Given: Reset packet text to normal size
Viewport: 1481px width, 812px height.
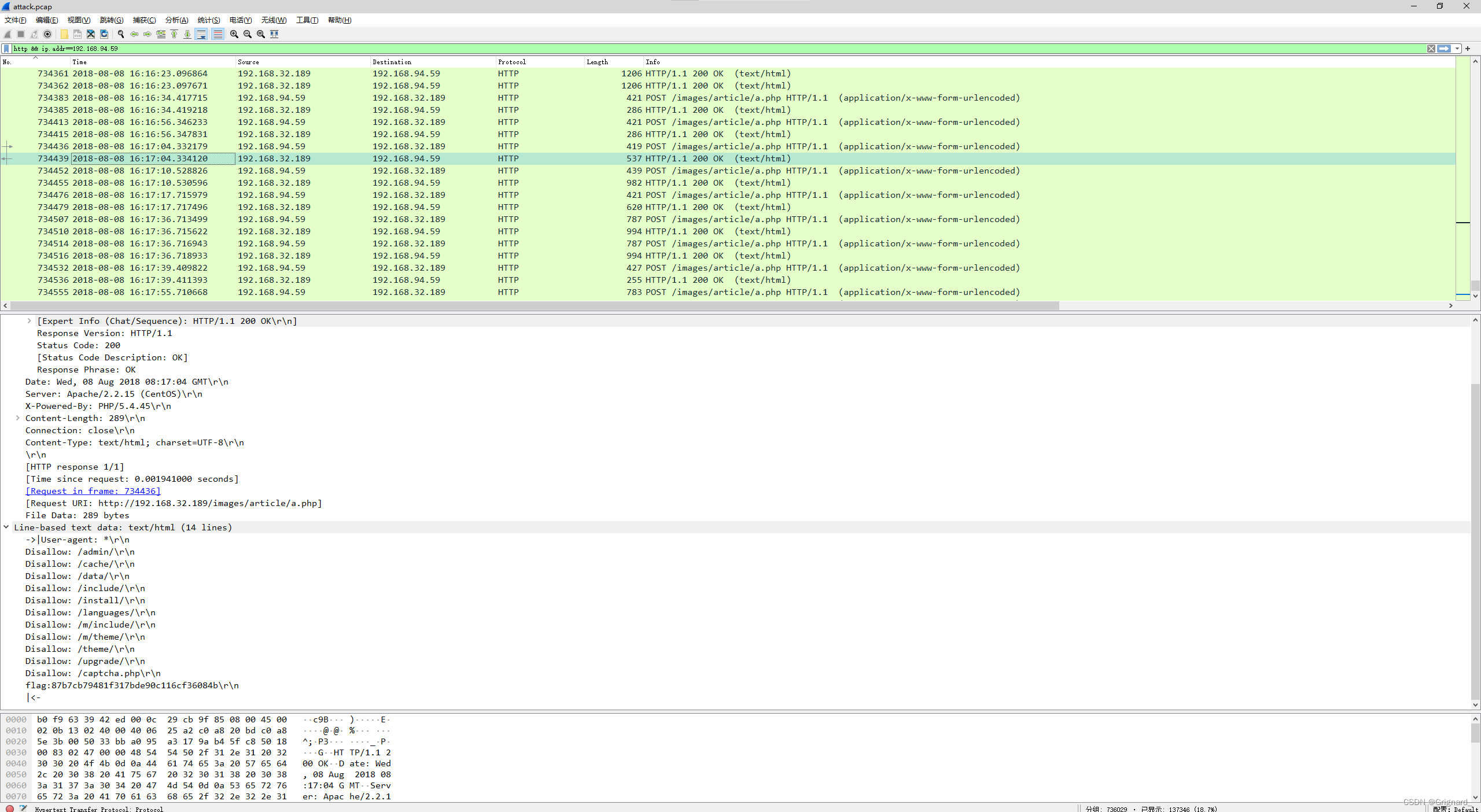Looking at the screenshot, I should click(261, 34).
